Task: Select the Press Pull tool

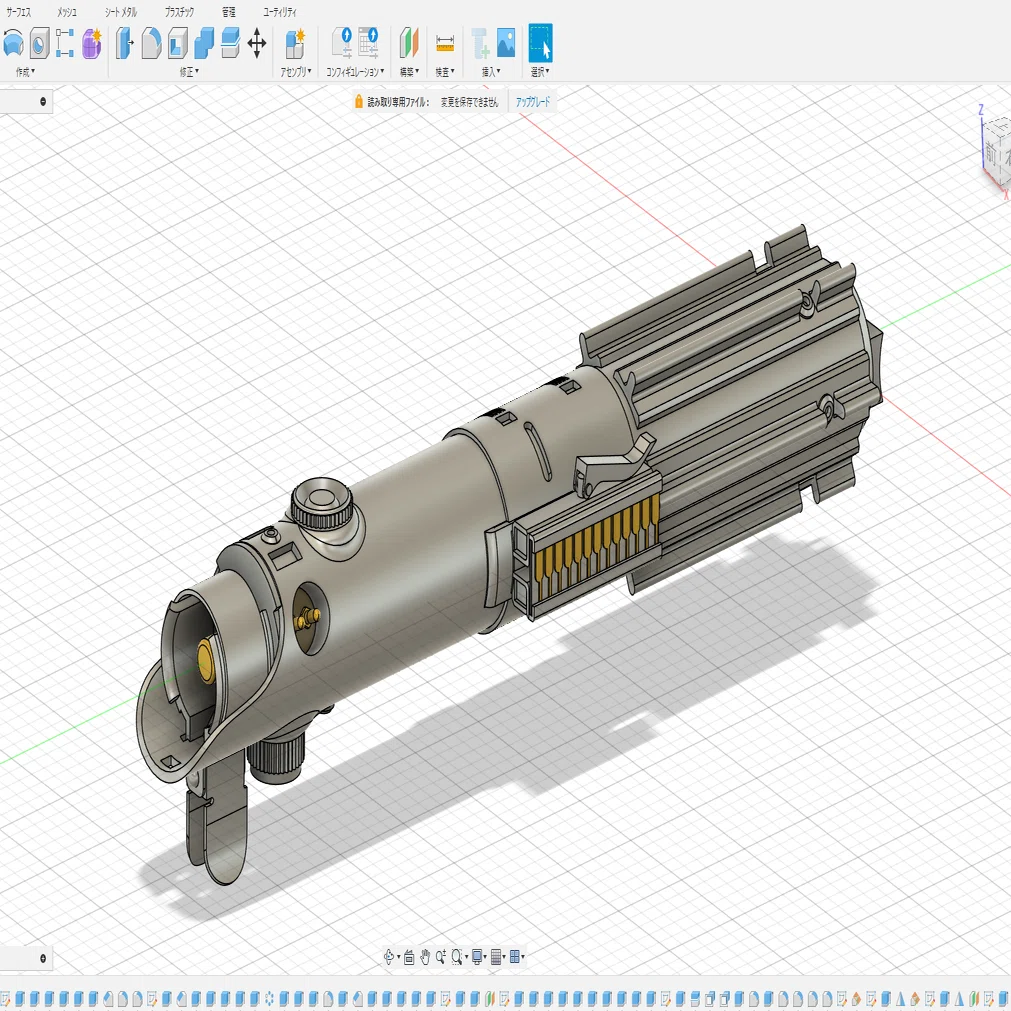Action: [124, 43]
